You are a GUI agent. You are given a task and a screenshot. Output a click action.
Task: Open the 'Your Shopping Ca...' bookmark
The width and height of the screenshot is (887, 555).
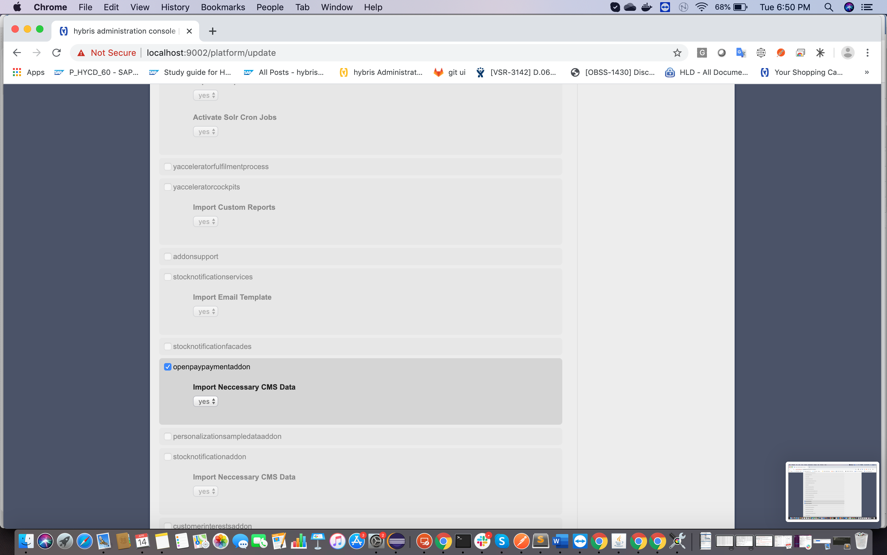tap(801, 72)
